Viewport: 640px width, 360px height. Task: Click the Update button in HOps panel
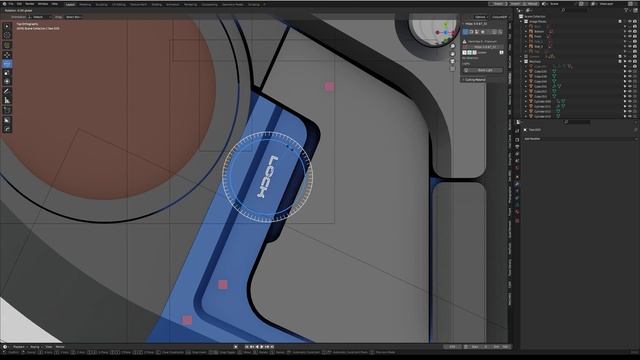coord(482,52)
